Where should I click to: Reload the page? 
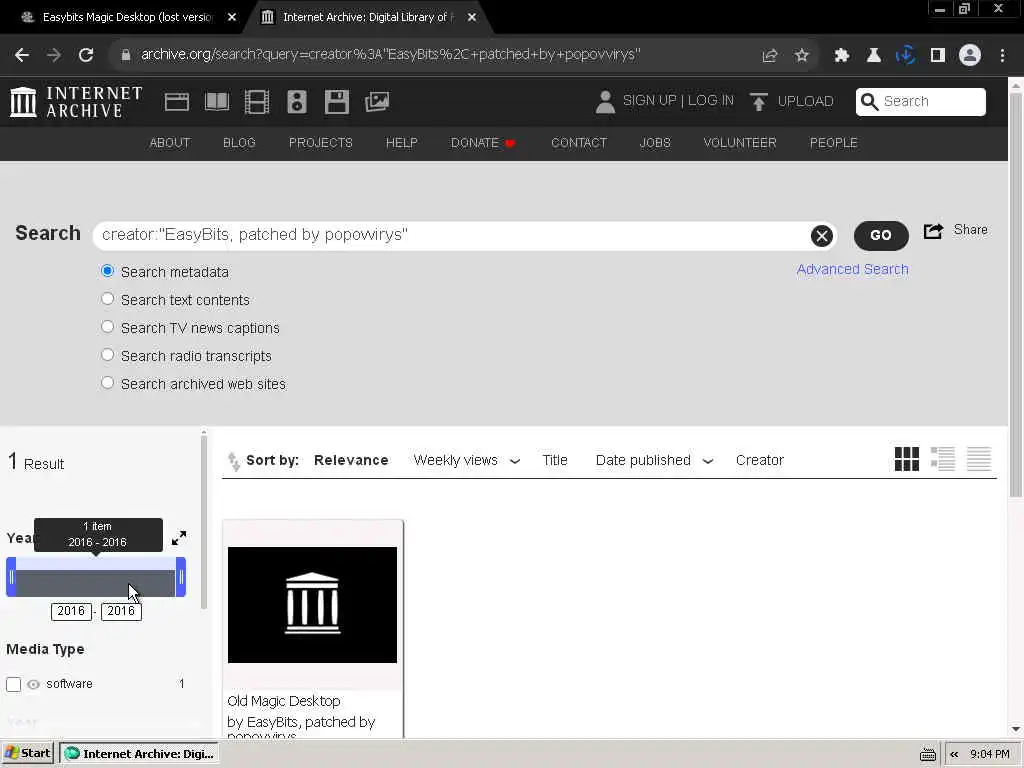click(x=86, y=55)
